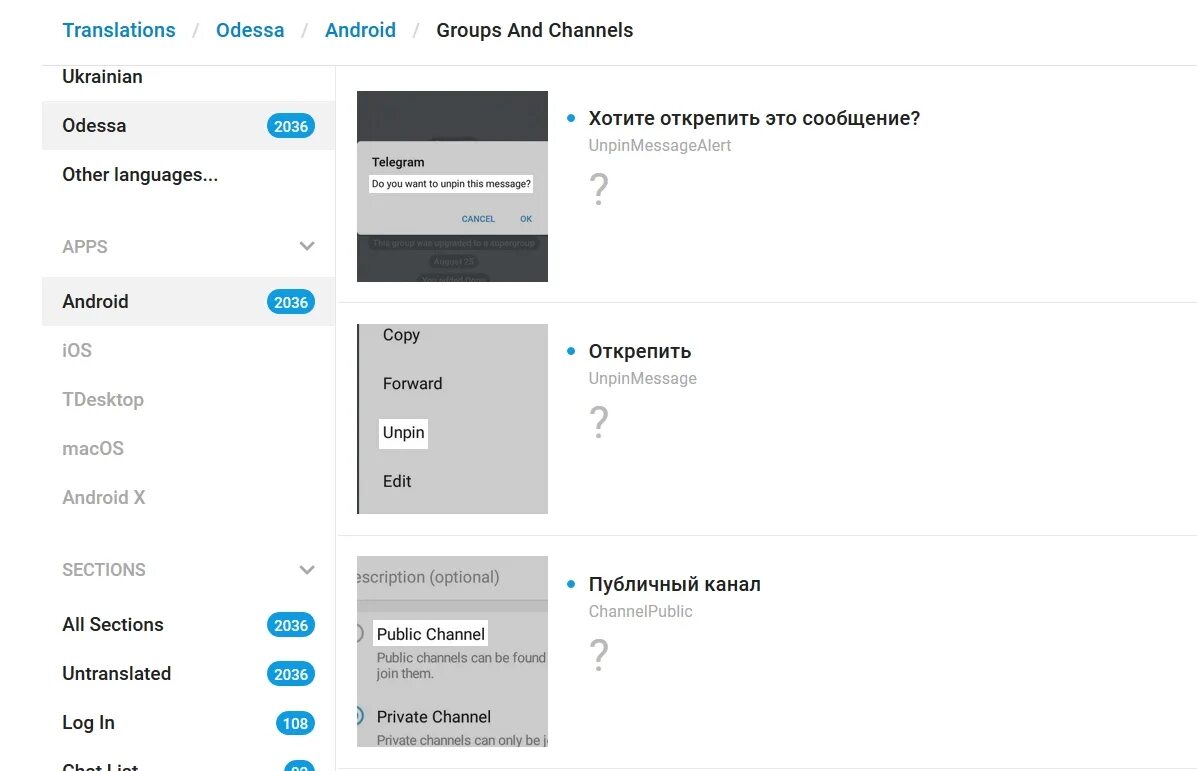The height and width of the screenshot is (771, 1197).
Task: Click question mark under UnpinMessageAlert
Action: click(x=599, y=189)
